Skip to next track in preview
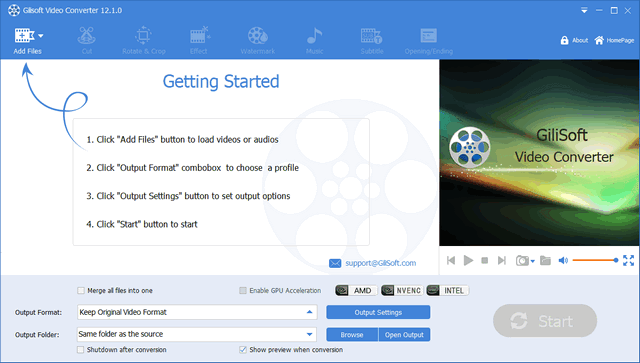This screenshot has width=640, height=363. [x=502, y=261]
